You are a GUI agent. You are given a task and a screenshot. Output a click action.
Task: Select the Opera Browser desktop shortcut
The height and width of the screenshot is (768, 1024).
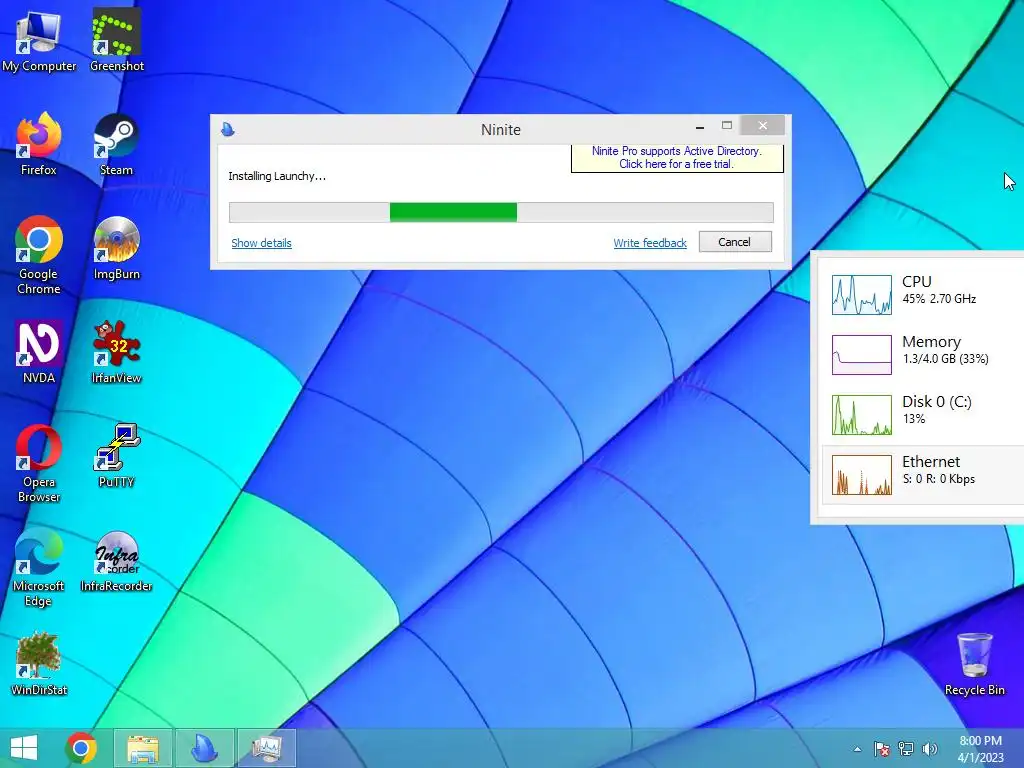tap(39, 464)
